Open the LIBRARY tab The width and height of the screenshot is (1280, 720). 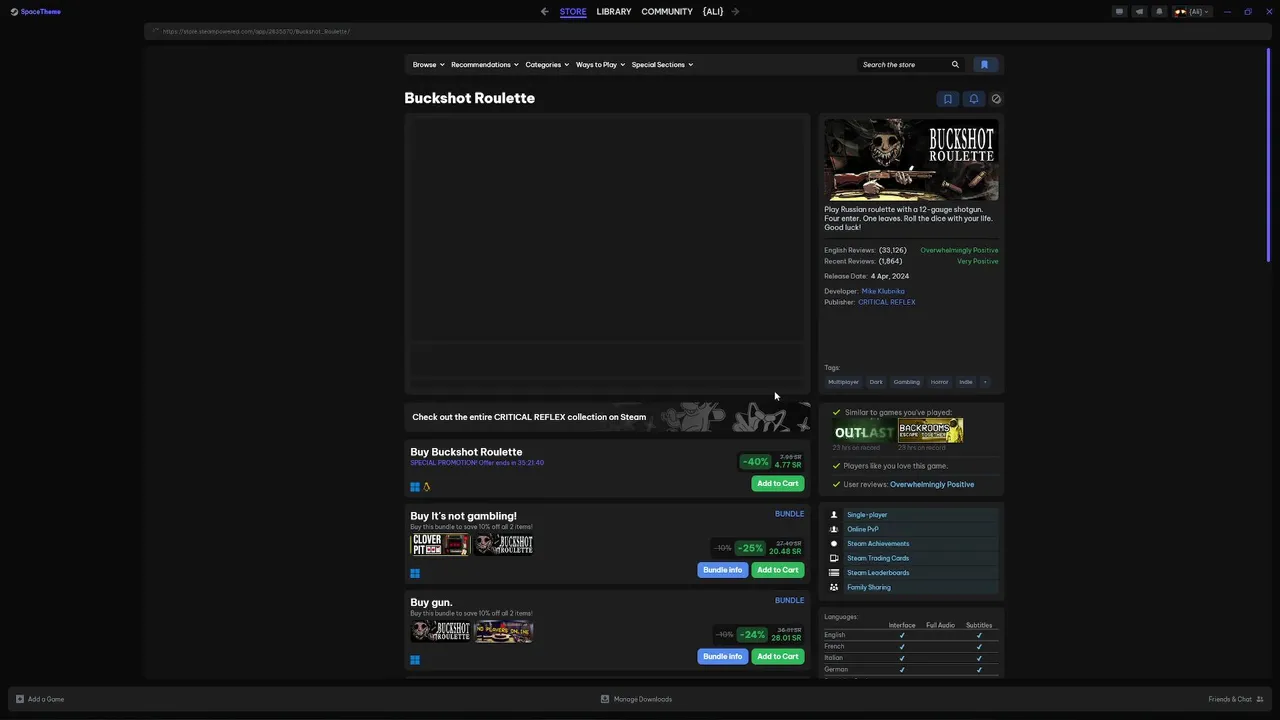coord(614,12)
